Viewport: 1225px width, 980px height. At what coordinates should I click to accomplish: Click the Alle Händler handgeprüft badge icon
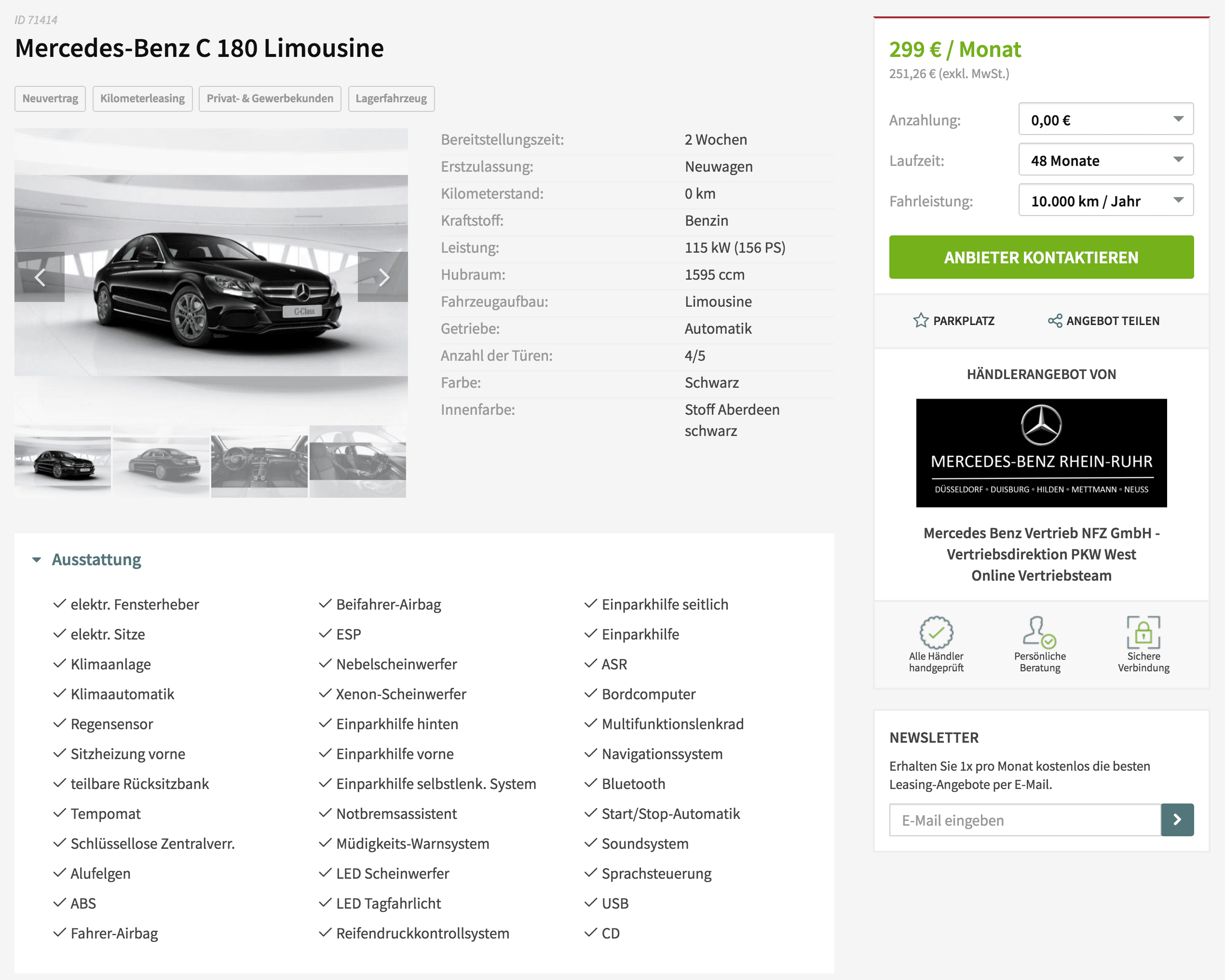pos(936,632)
